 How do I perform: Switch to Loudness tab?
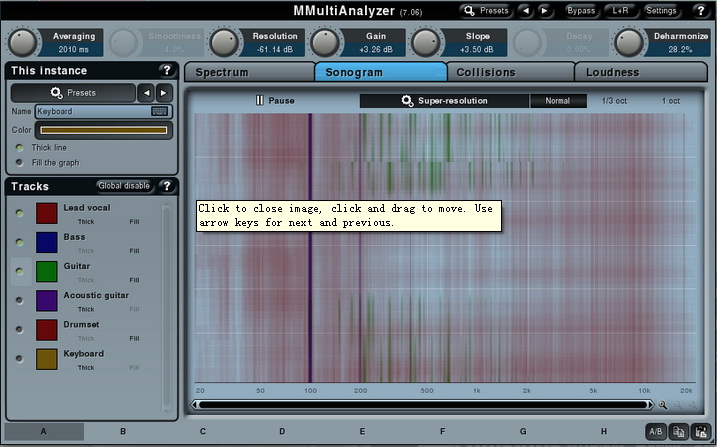pos(641,72)
